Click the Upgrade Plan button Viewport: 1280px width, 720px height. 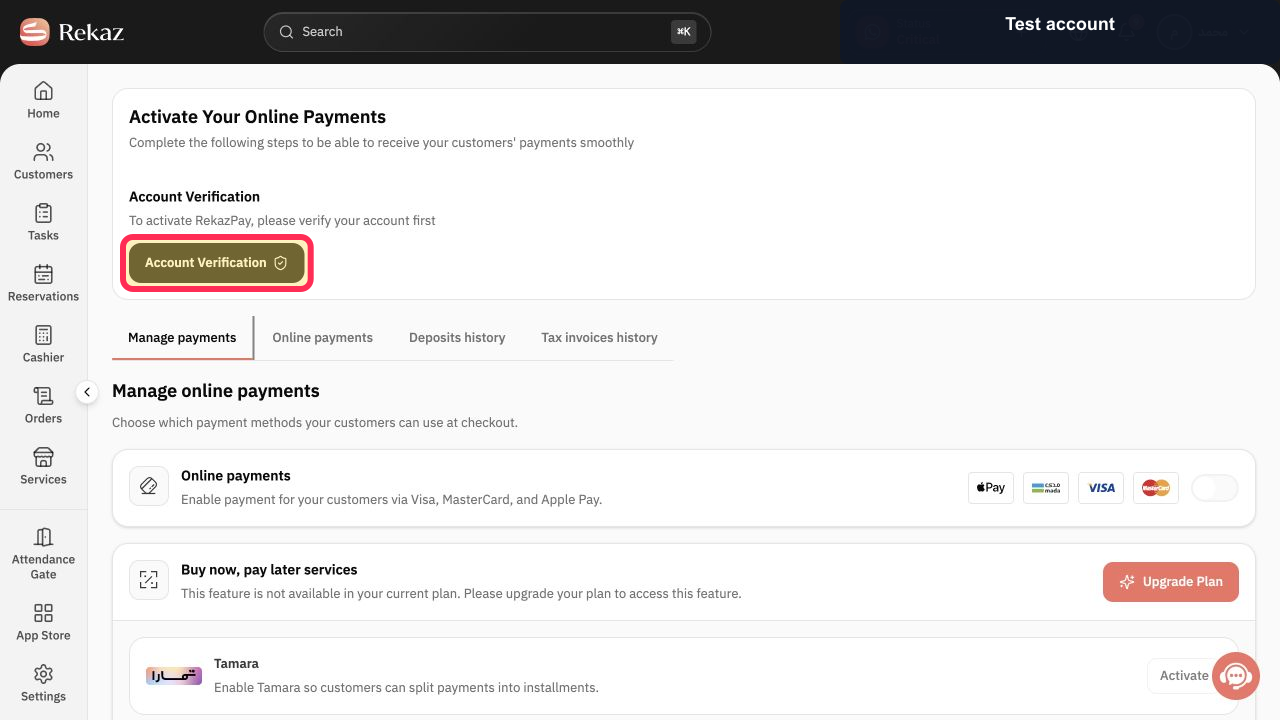coord(1171,582)
